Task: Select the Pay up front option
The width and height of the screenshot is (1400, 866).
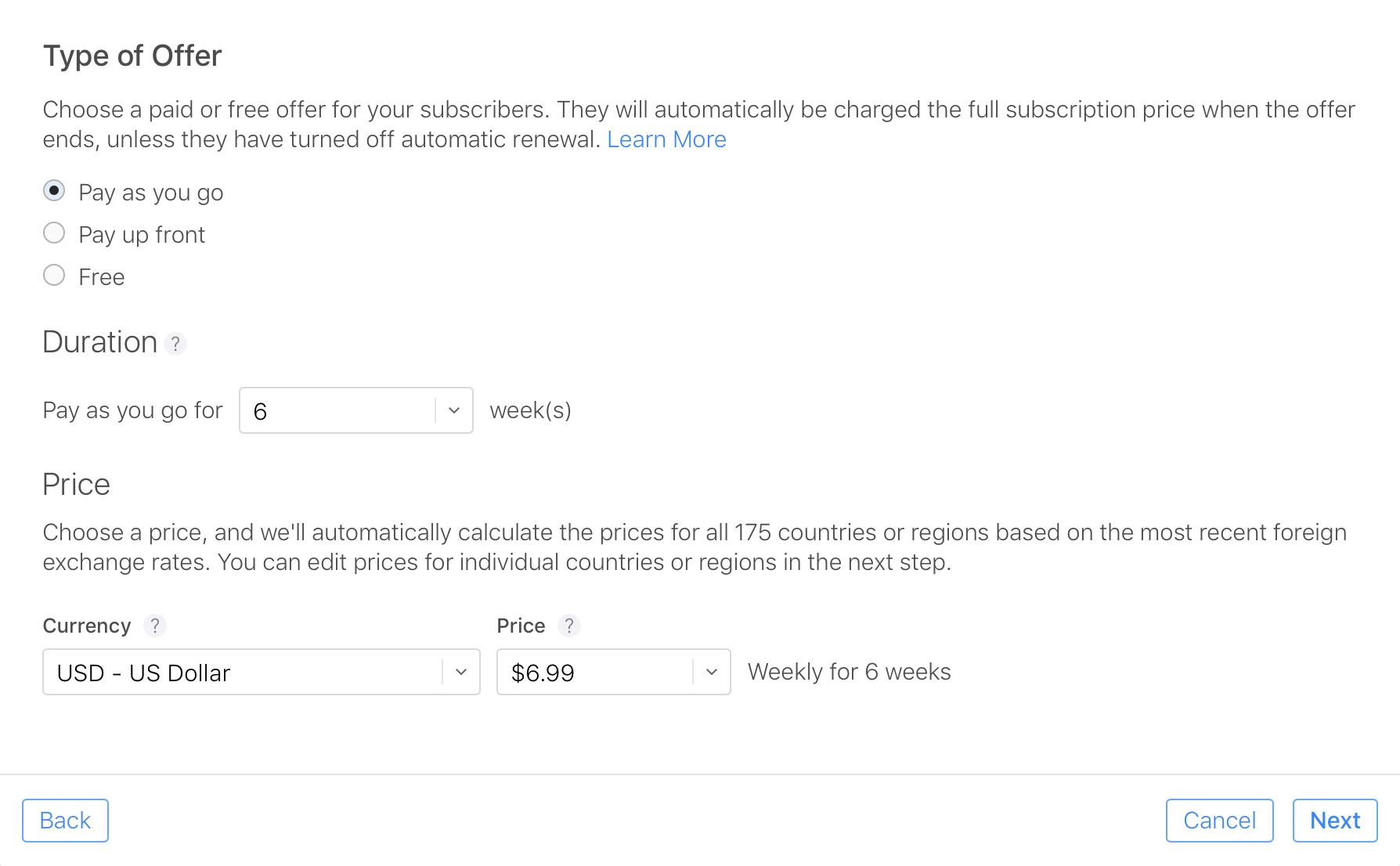Action: point(54,233)
